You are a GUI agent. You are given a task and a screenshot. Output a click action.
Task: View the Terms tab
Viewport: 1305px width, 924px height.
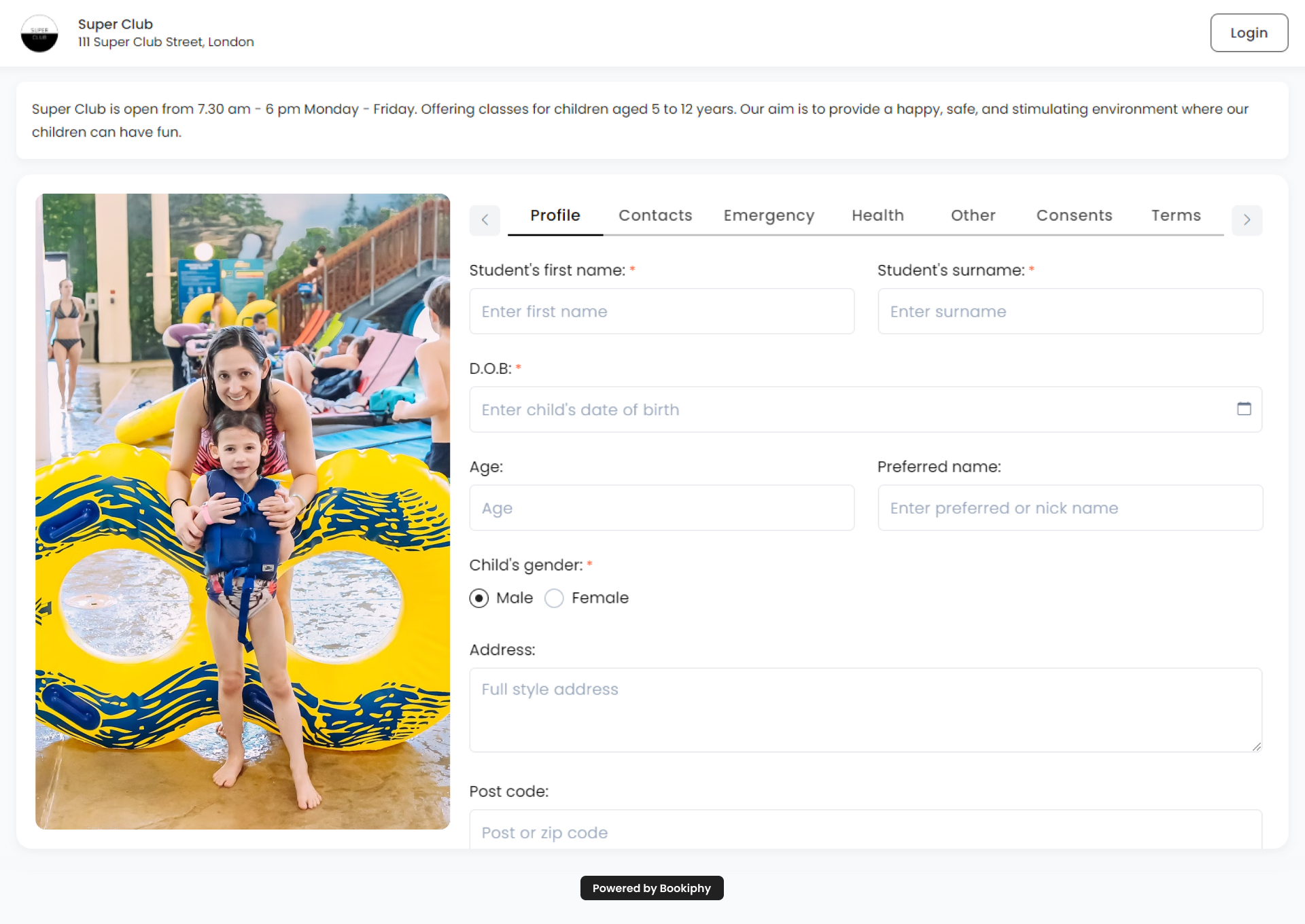[x=1176, y=215]
